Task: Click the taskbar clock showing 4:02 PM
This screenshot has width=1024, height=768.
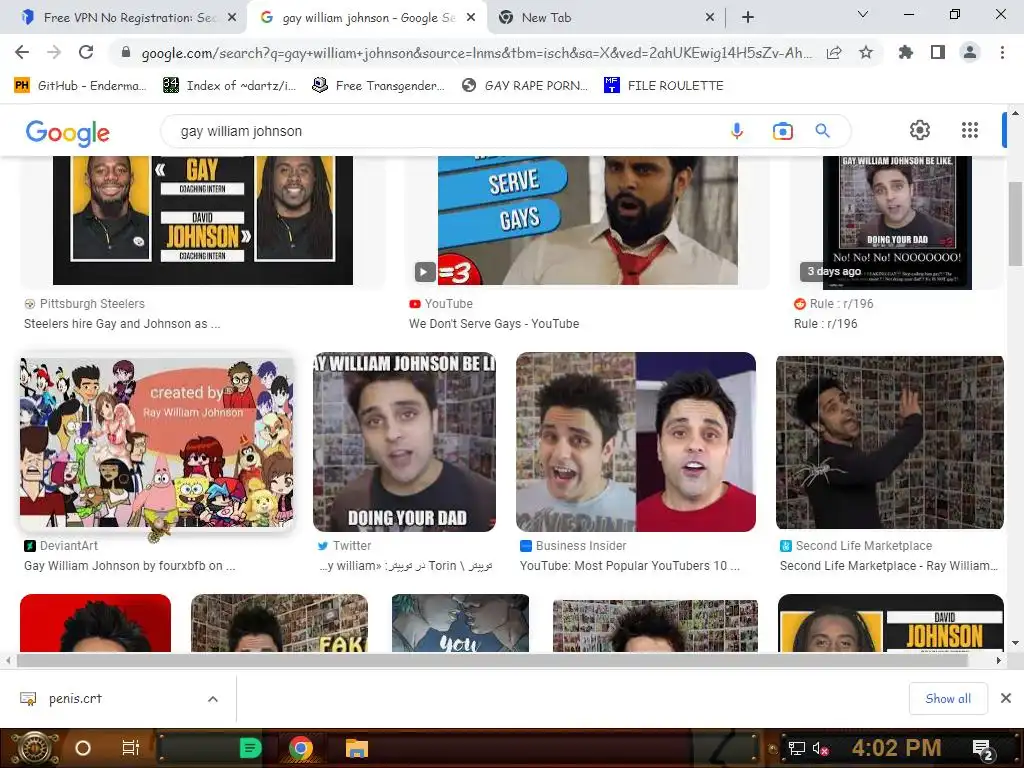Action: [896, 748]
